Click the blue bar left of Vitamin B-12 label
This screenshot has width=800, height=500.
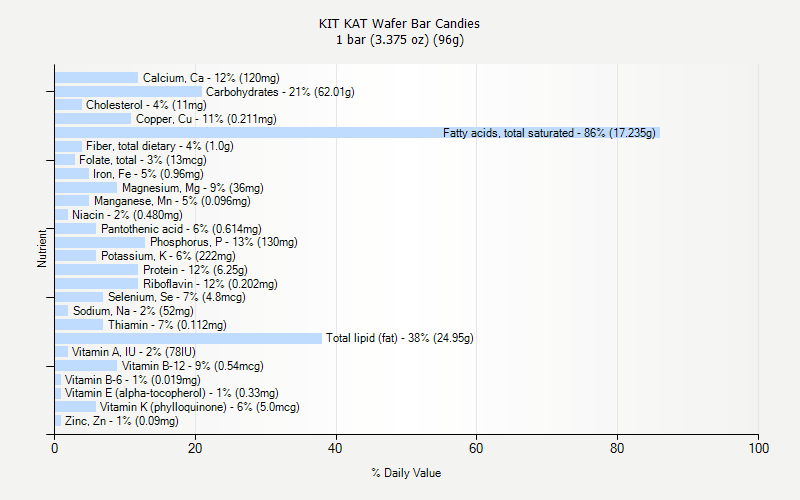pos(86,365)
